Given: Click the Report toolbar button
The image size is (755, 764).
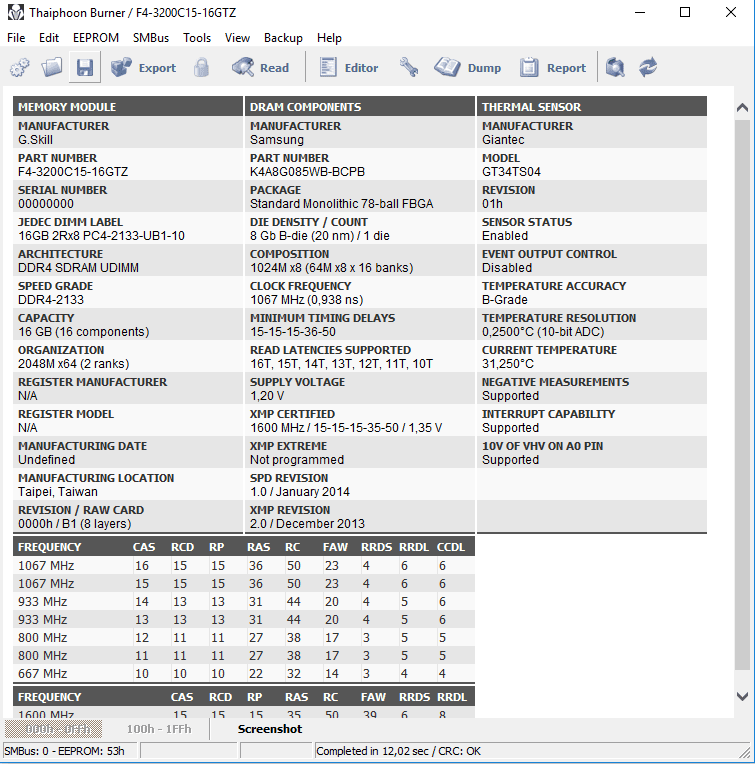Looking at the screenshot, I should (x=553, y=67).
